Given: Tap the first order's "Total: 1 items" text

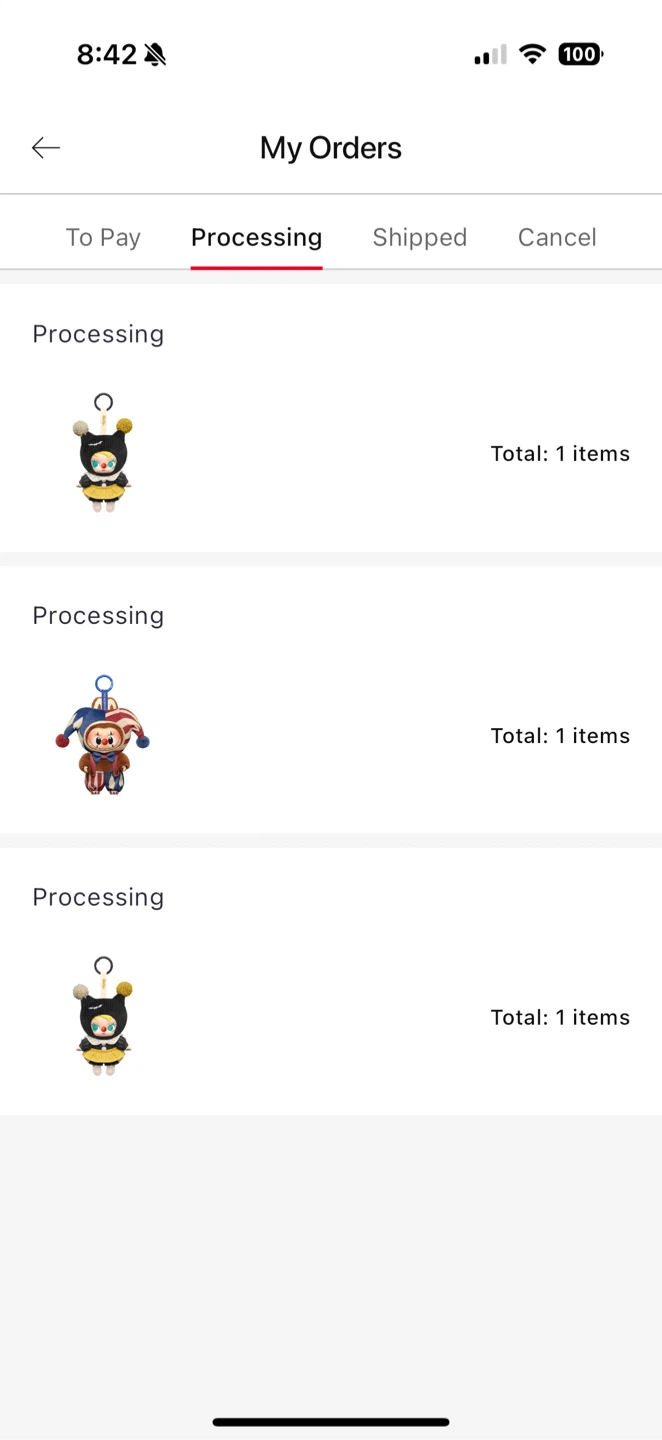Looking at the screenshot, I should (560, 454).
